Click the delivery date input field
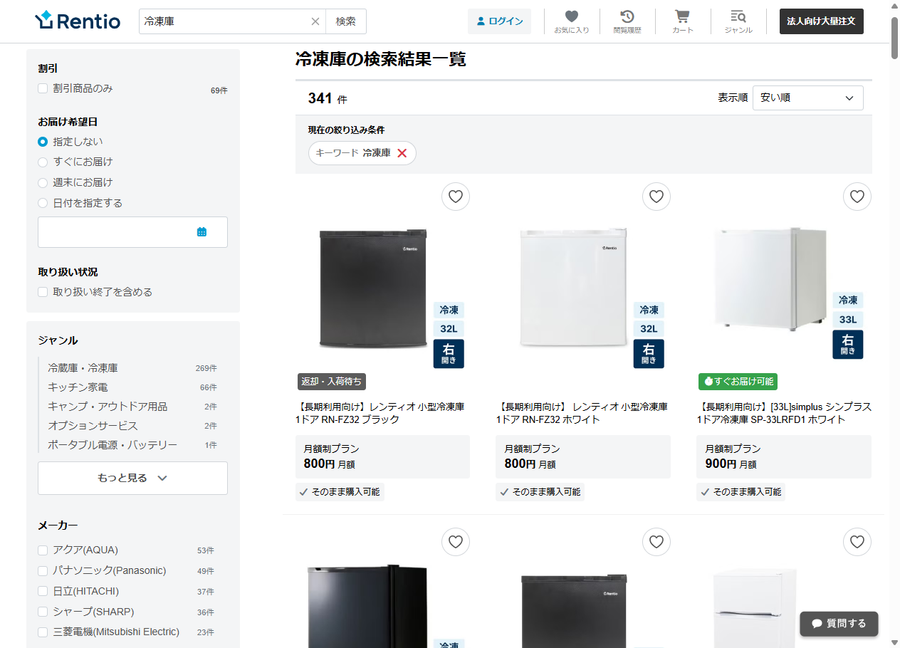This screenshot has width=900, height=648. click(x=133, y=232)
